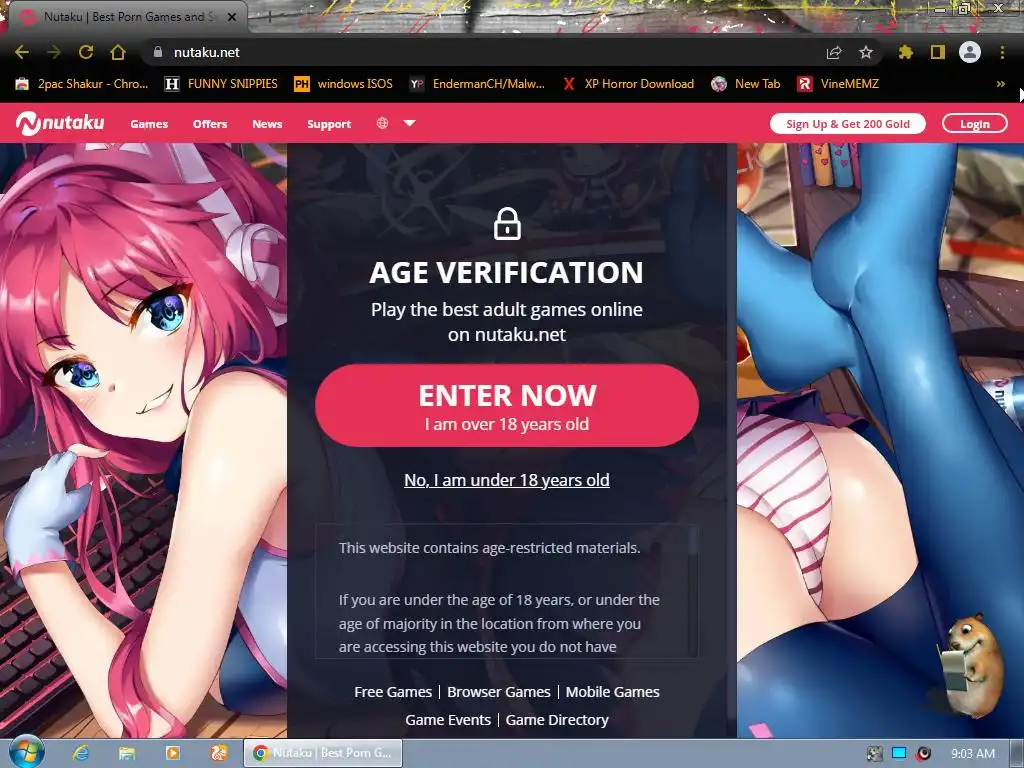Open a new tab with the plus button

point(269,17)
